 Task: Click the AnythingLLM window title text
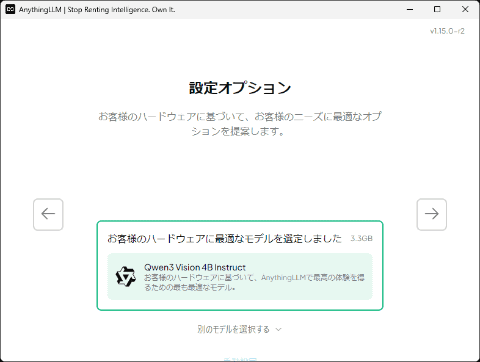click(x=97, y=9)
